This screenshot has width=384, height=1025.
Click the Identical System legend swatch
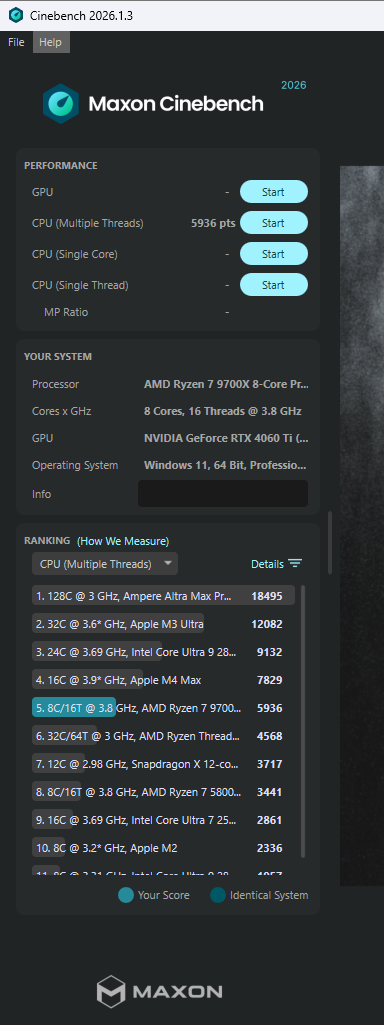coord(218,895)
